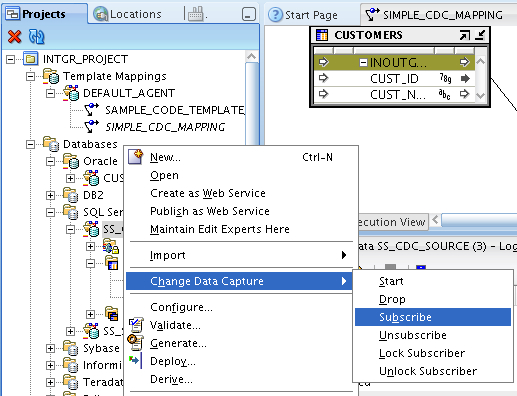Collapse the CUSTOMERS operator to icon
Image resolution: width=517 pixels, height=396 pixels.
480,35
